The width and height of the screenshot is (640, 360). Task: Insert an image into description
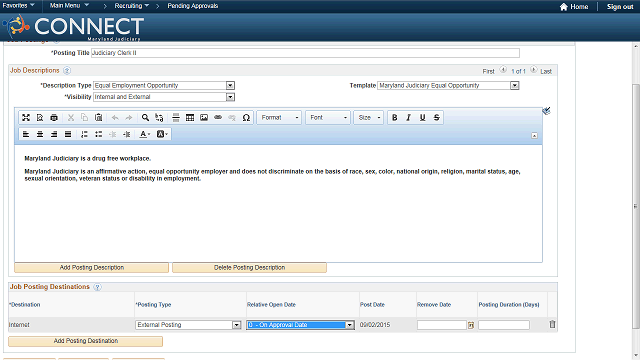point(204,118)
